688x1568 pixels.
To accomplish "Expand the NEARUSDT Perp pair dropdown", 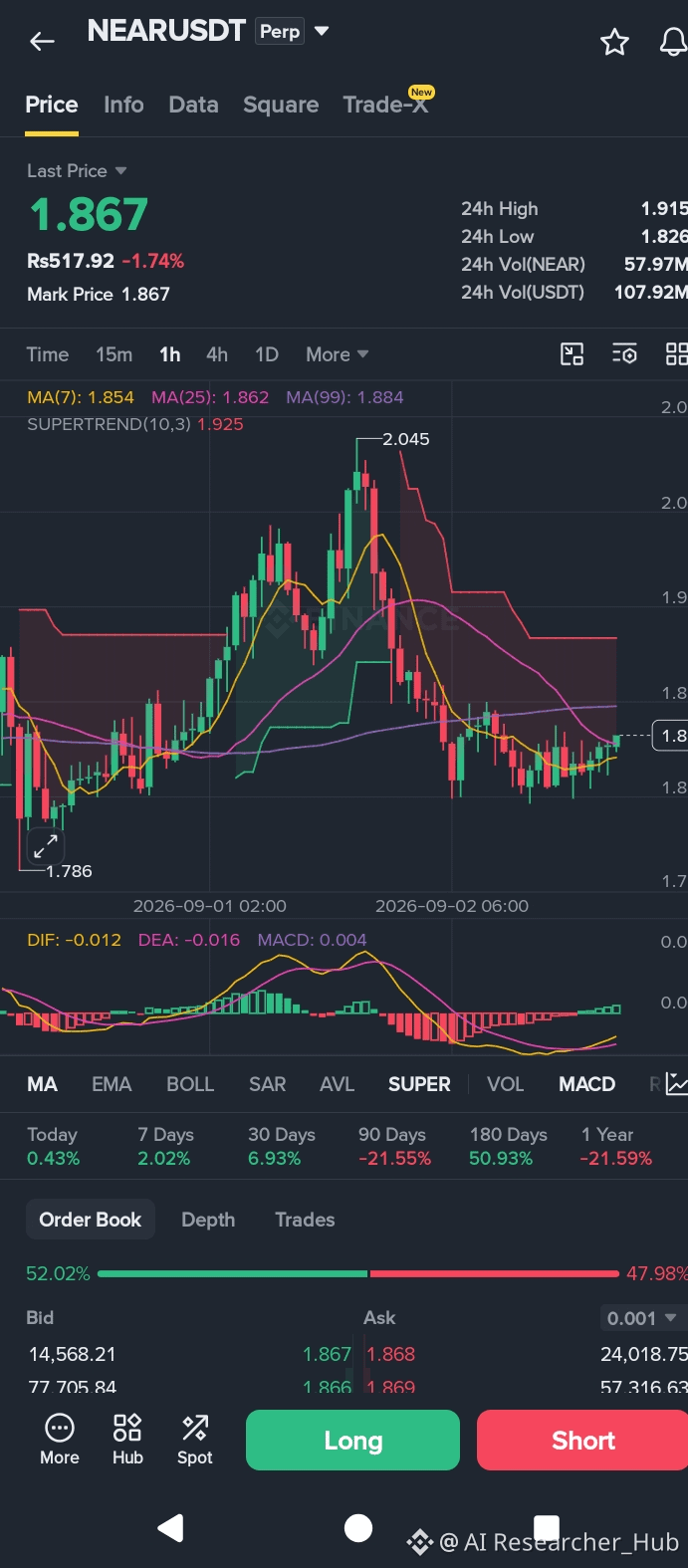I will pos(322,31).
